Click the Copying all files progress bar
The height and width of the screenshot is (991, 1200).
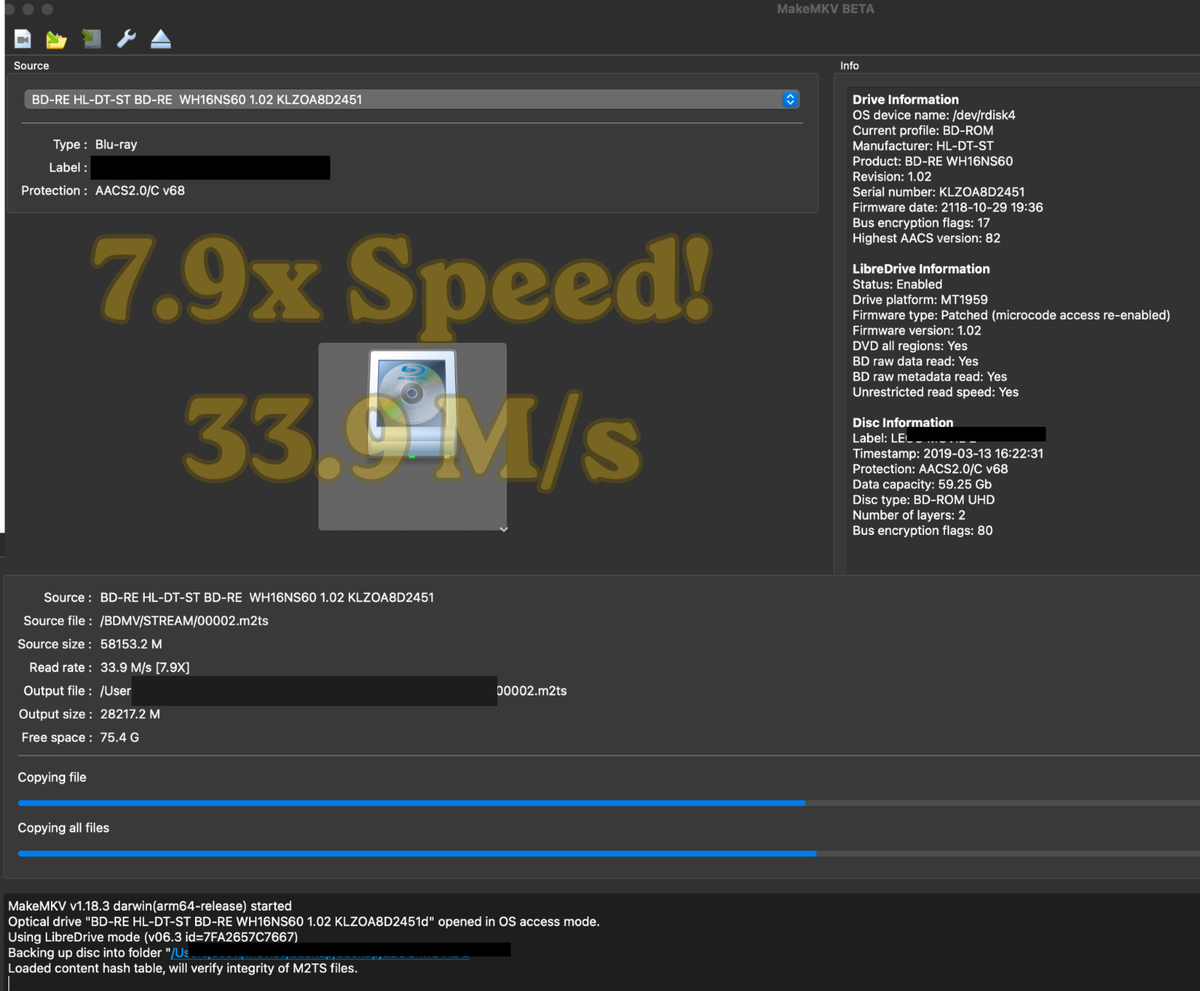click(608, 853)
